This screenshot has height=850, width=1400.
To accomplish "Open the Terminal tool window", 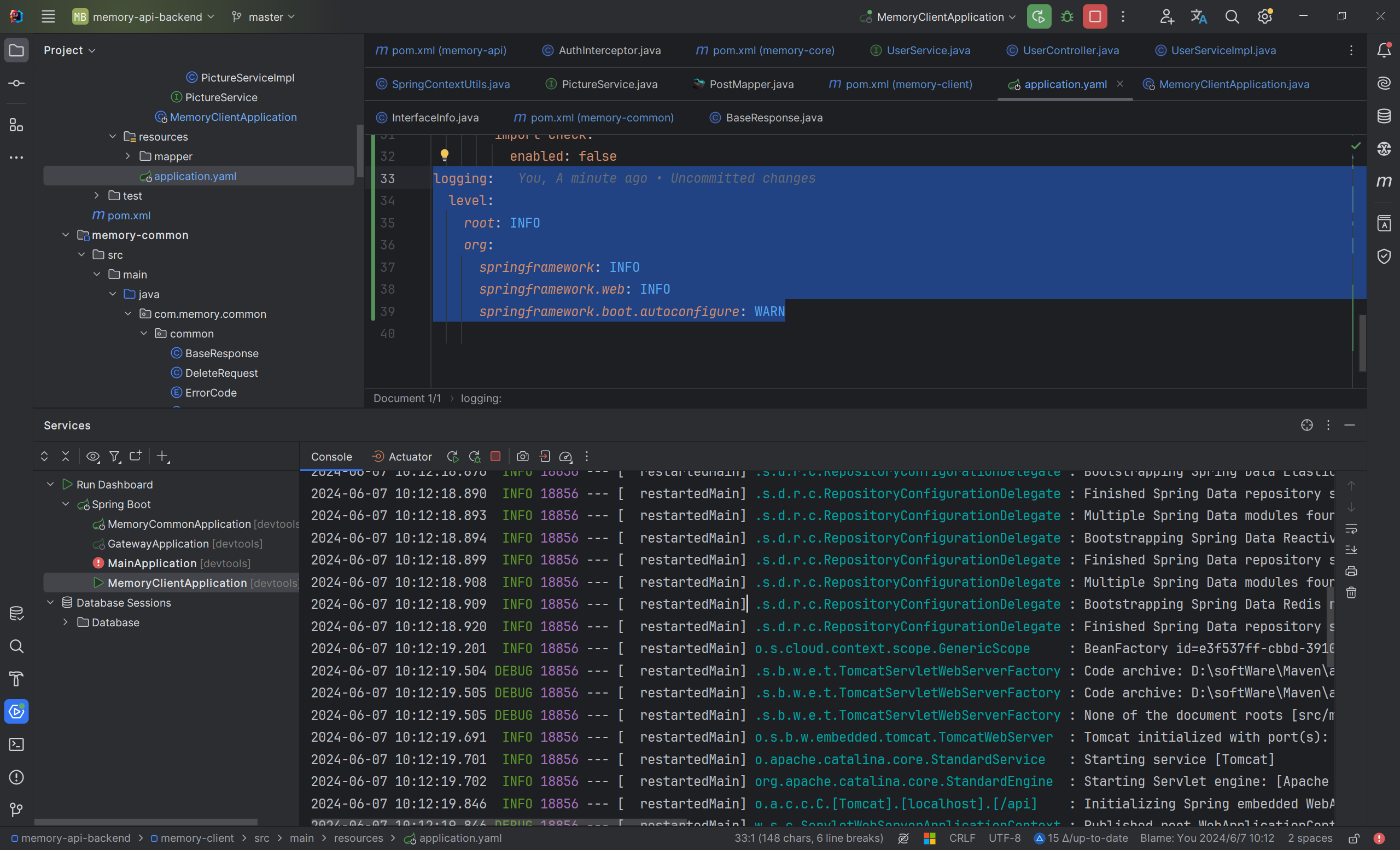I will click(x=16, y=744).
